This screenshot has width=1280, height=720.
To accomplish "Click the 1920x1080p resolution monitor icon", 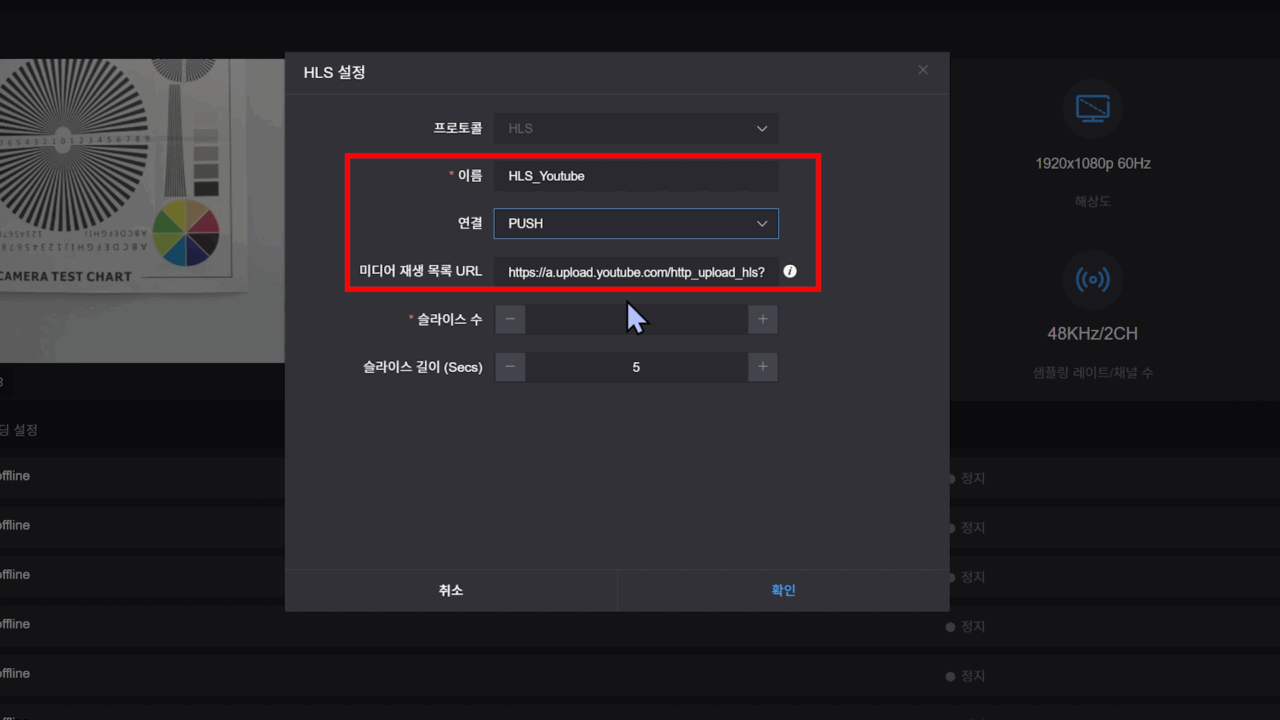I will pyautogui.click(x=1092, y=108).
